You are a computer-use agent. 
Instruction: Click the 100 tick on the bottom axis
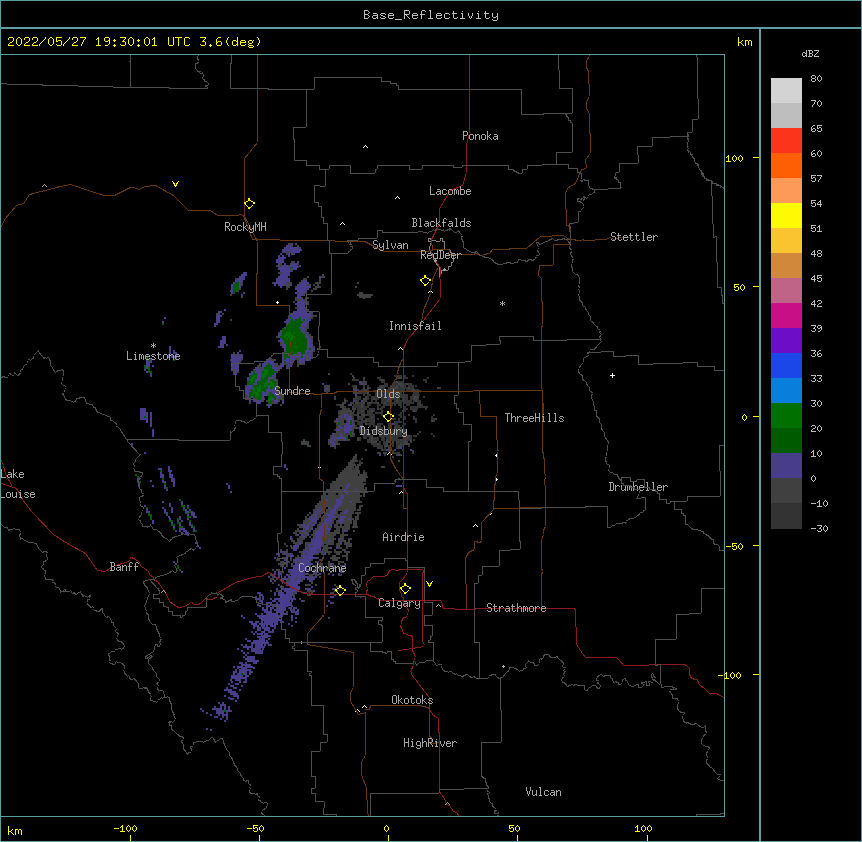coord(643,828)
